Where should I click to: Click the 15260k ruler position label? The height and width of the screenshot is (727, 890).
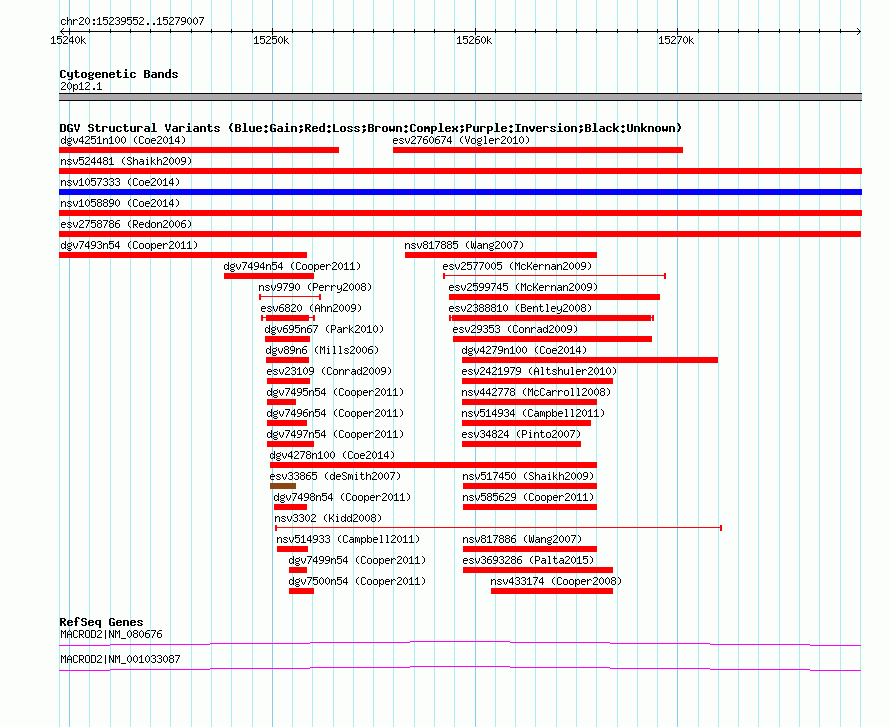click(475, 40)
